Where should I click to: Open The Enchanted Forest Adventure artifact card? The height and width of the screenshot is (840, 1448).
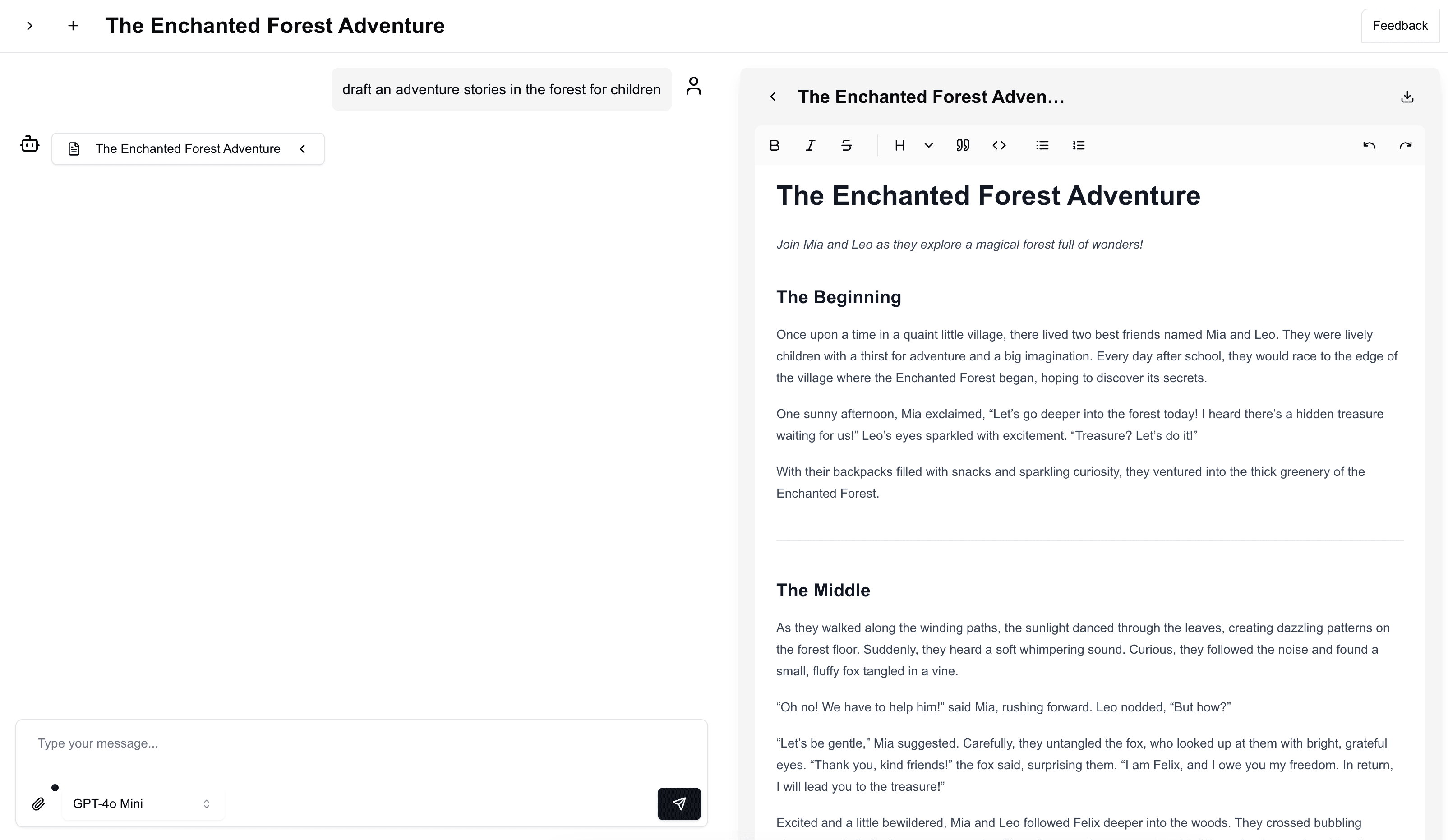[188, 149]
